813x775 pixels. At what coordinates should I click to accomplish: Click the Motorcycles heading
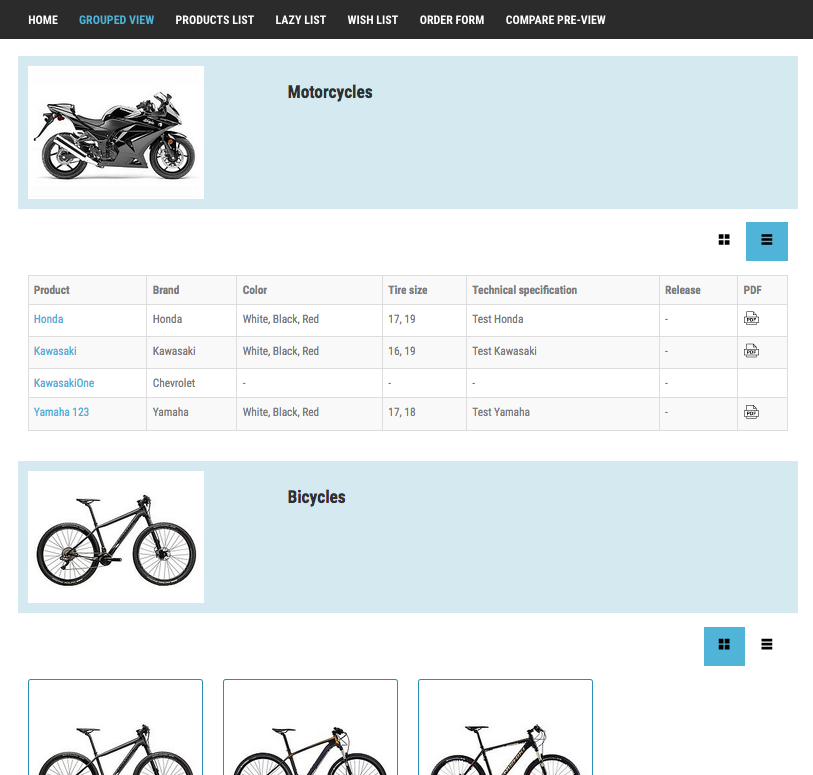330,92
